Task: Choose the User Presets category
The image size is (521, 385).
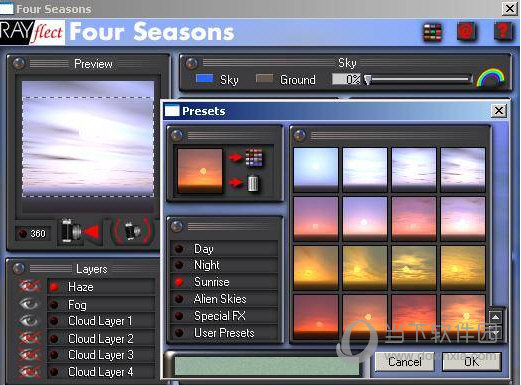Action: [224, 333]
